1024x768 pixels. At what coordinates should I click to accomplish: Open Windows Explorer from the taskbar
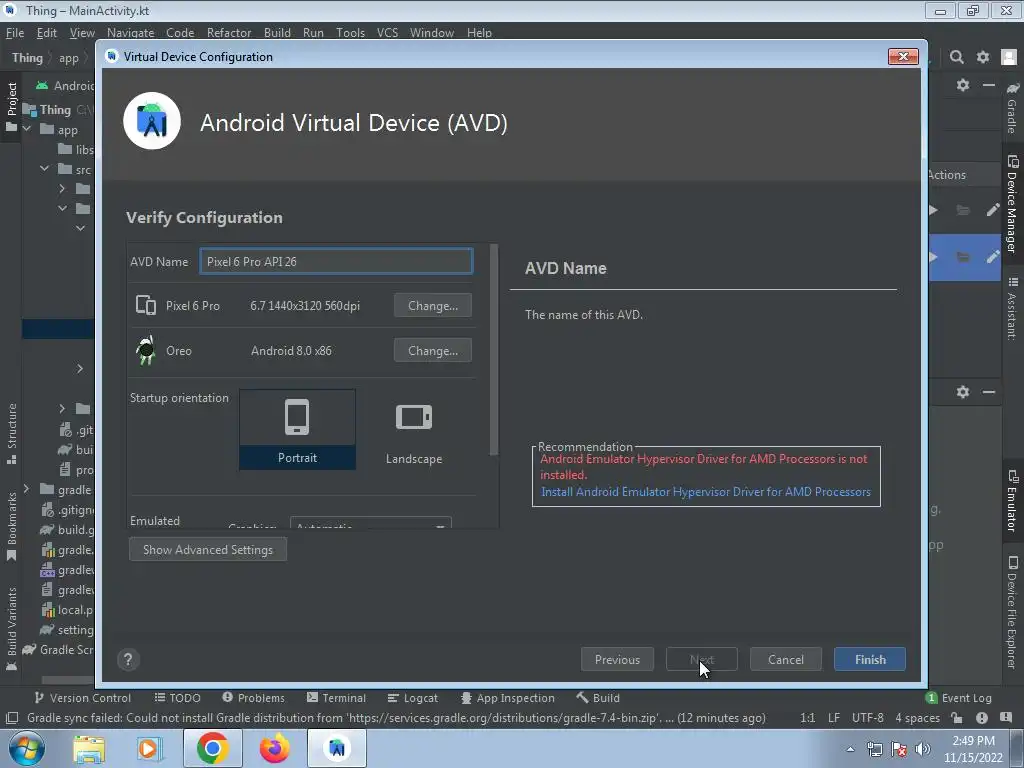tap(89, 749)
